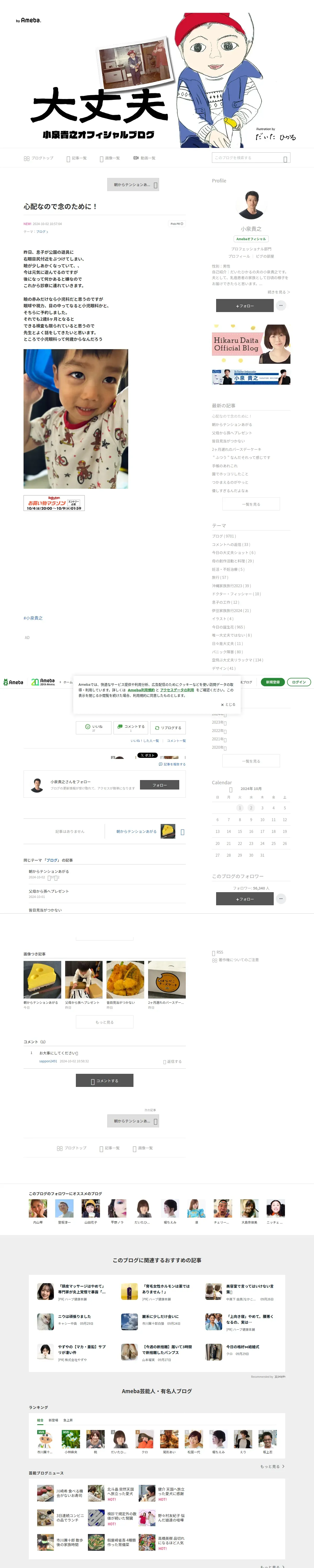Open more options beside the follower フォロー button
Image resolution: width=314 pixels, height=1568 pixels.
[281, 898]
